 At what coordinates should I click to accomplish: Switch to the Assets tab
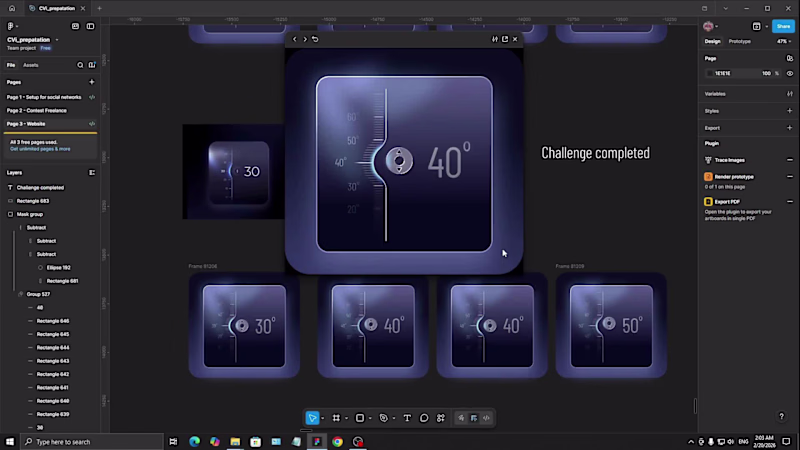tap(31, 65)
